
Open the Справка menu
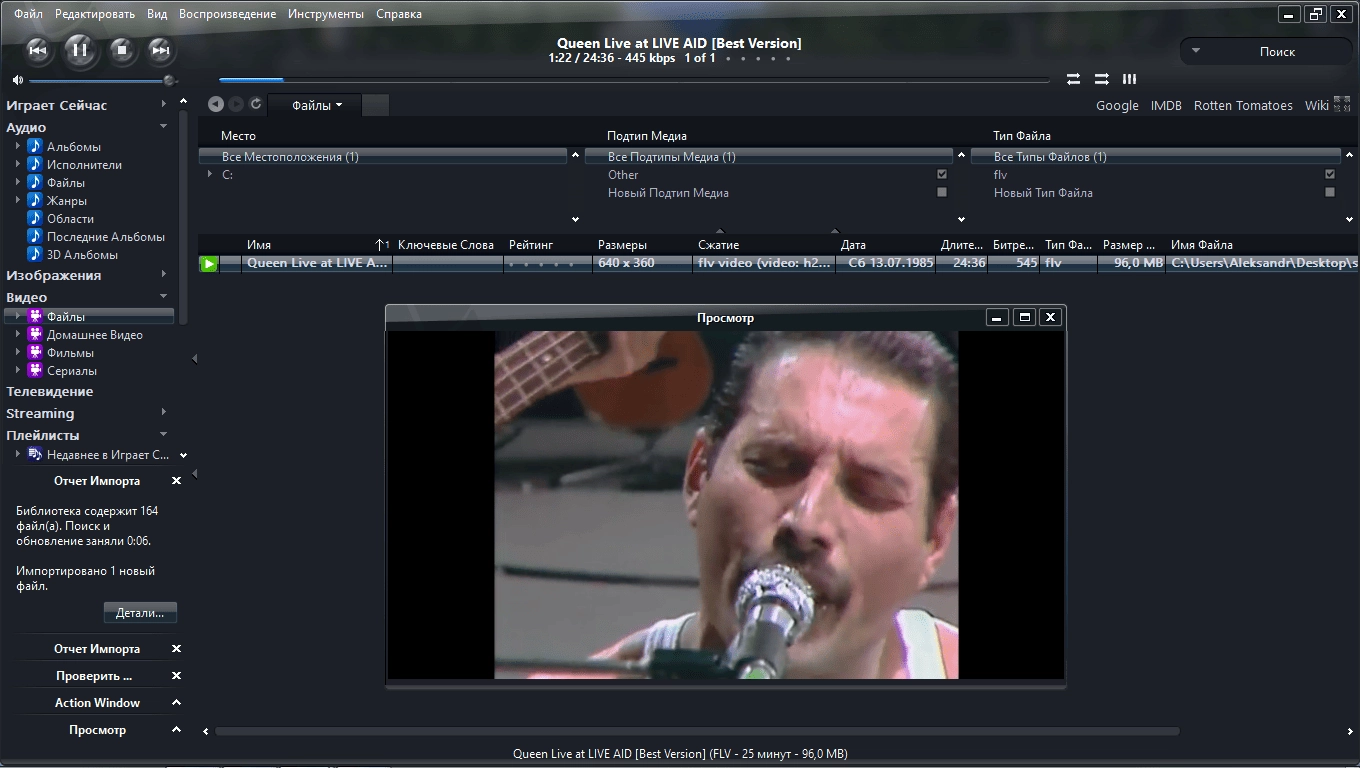[399, 14]
